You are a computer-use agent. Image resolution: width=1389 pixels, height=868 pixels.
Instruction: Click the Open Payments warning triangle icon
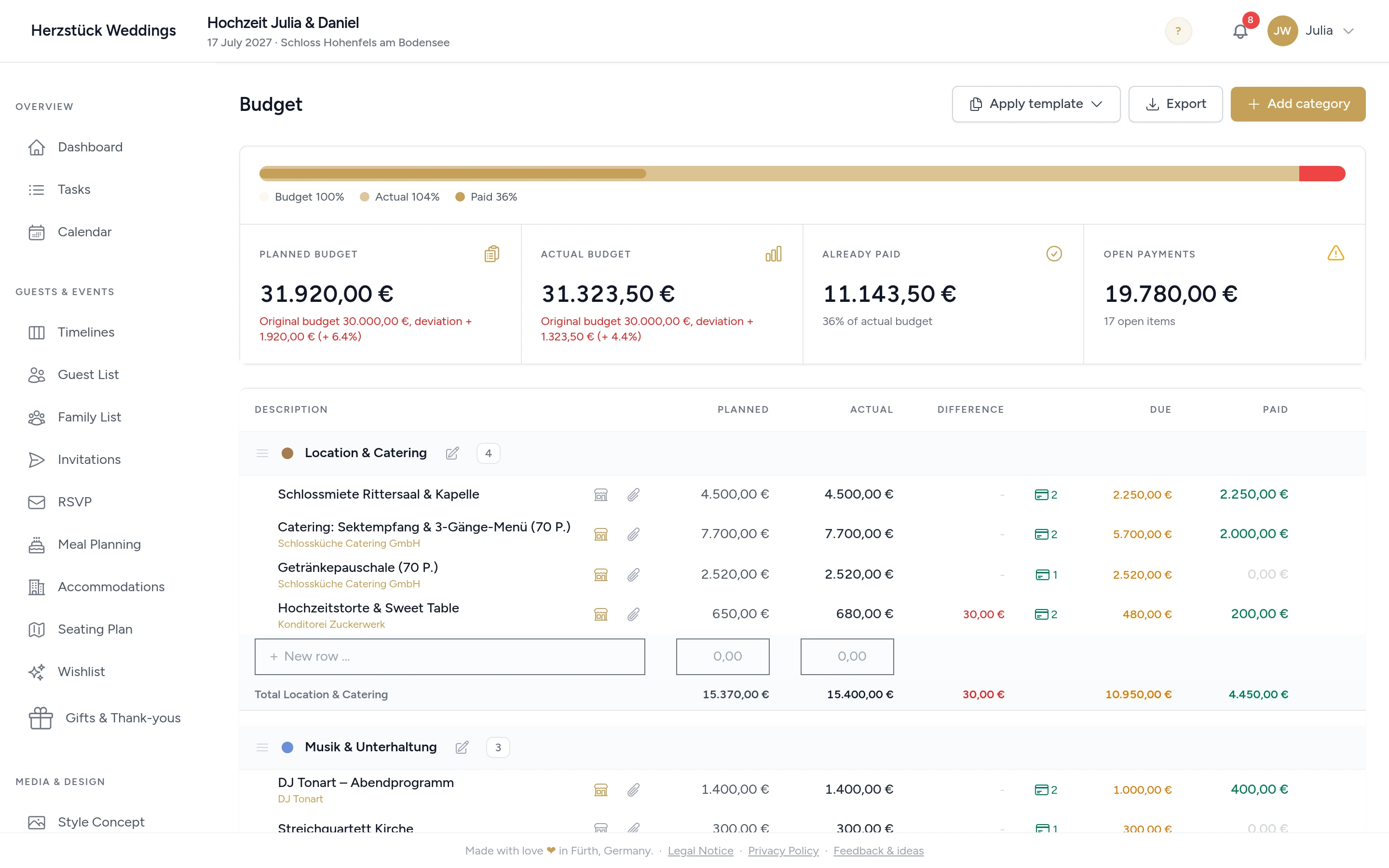(x=1335, y=253)
